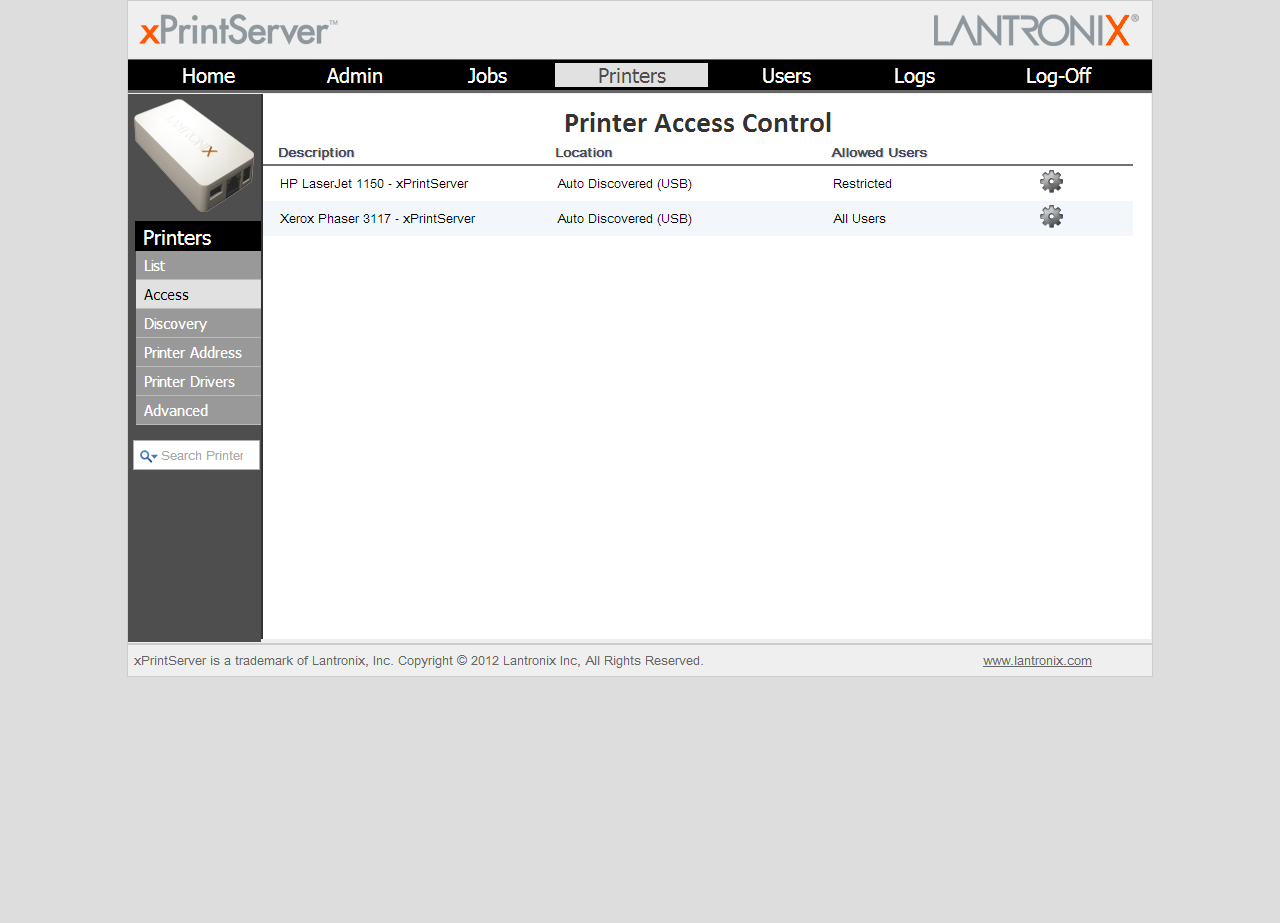
Task: Open List in the Printers sidebar
Action: pos(198,266)
